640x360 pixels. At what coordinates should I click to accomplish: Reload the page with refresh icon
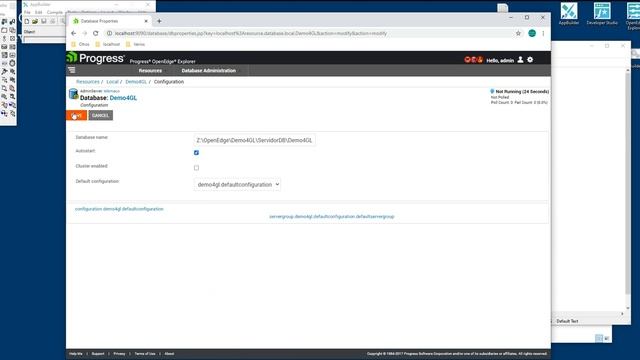pyautogui.click(x=96, y=33)
